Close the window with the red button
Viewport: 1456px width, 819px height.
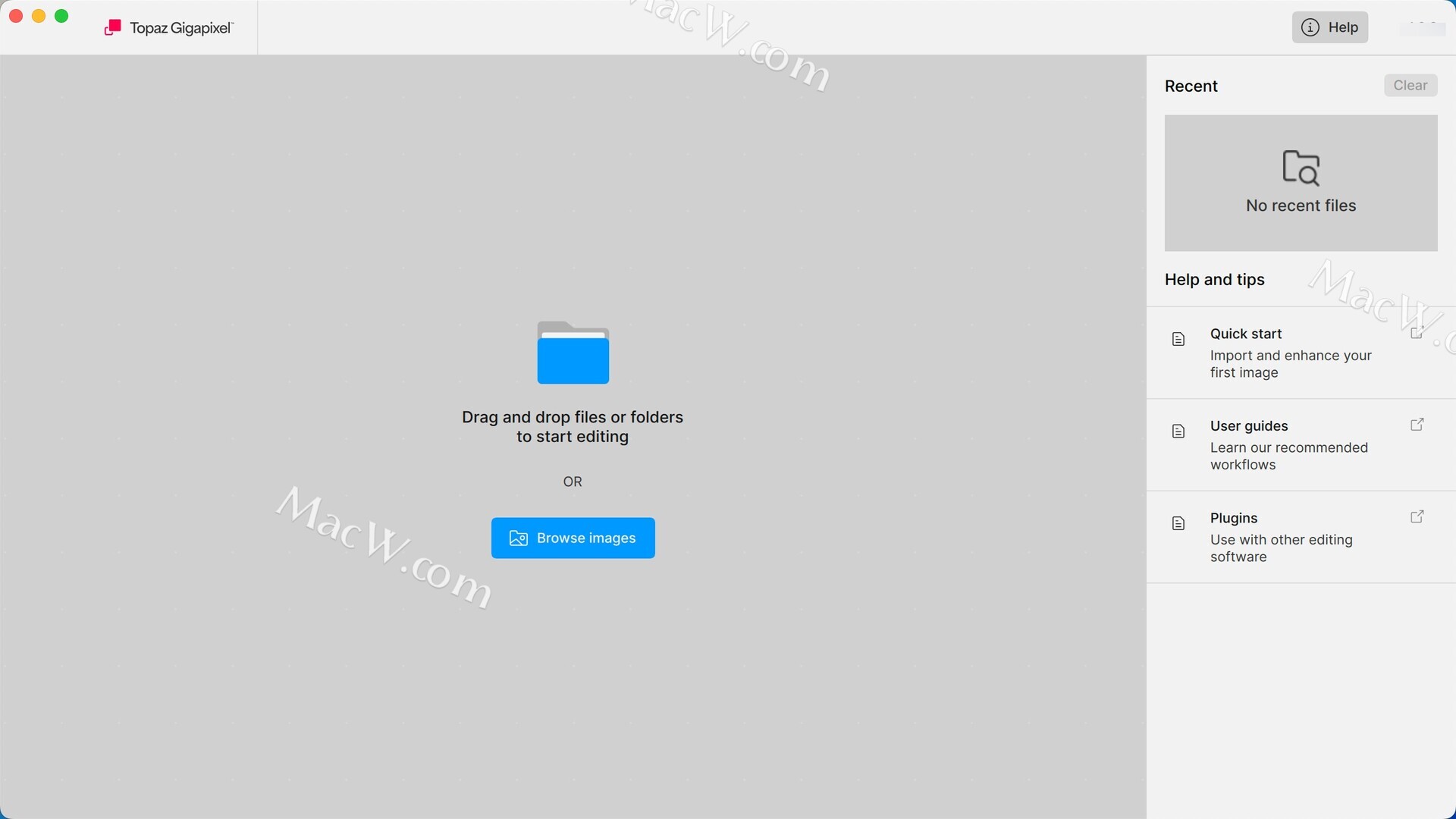pyautogui.click(x=16, y=16)
